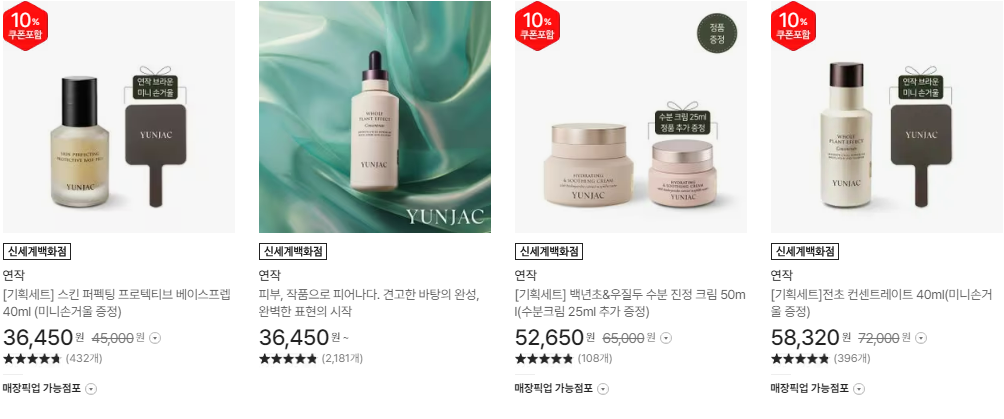This screenshot has width=1004, height=419.
Task: Expand 매장픽업 가능점포 under the first product
Action: [50, 388]
